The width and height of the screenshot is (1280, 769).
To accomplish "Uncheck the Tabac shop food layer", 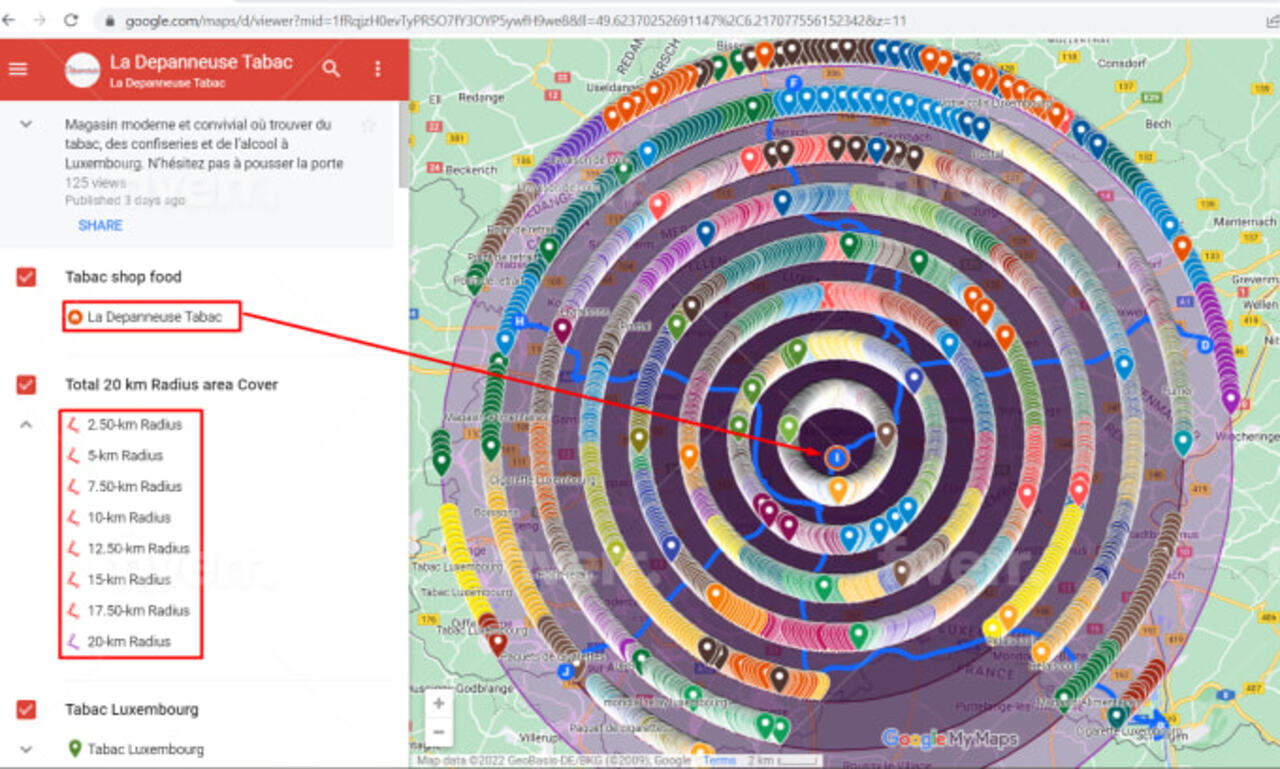I will (25, 277).
